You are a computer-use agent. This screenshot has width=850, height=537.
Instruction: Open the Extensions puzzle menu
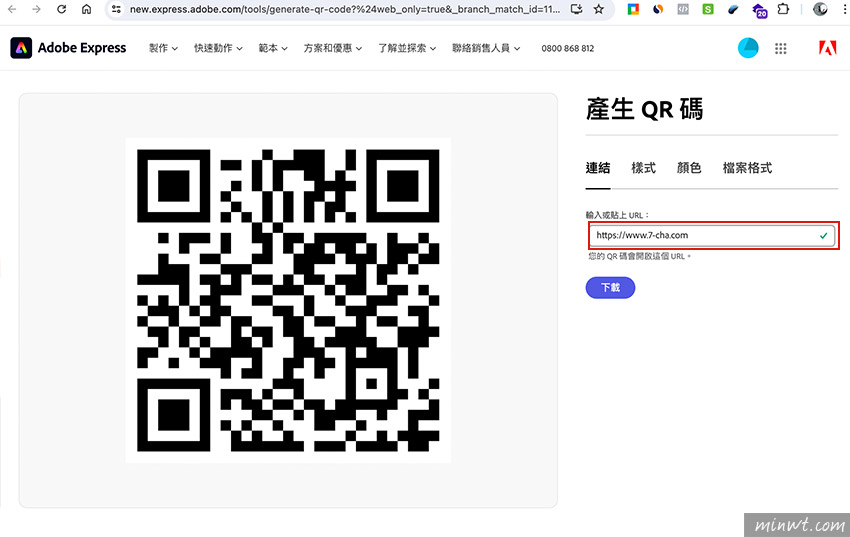tap(783, 9)
